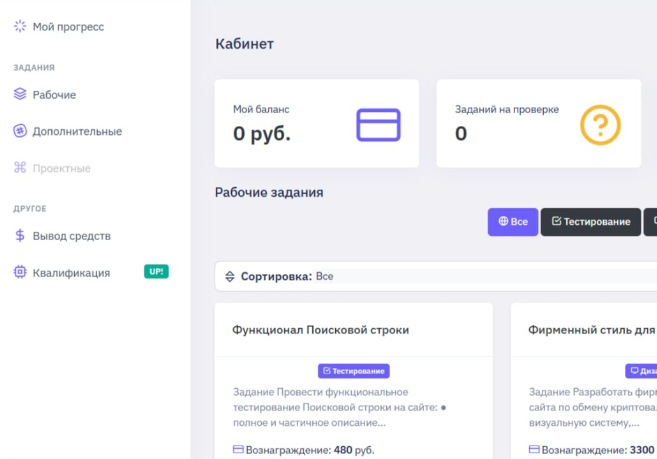Viewport: 657px width, 459px height.
Task: Click the sort arrows icon by Сортировка
Action: pos(230,276)
